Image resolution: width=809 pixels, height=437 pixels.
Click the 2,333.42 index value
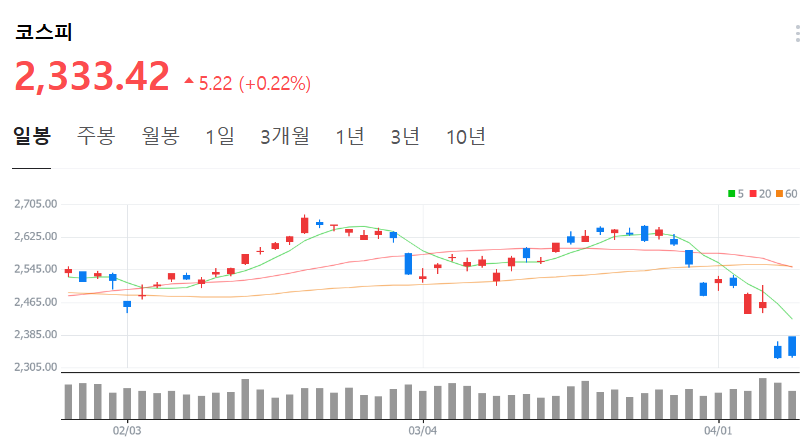point(92,76)
